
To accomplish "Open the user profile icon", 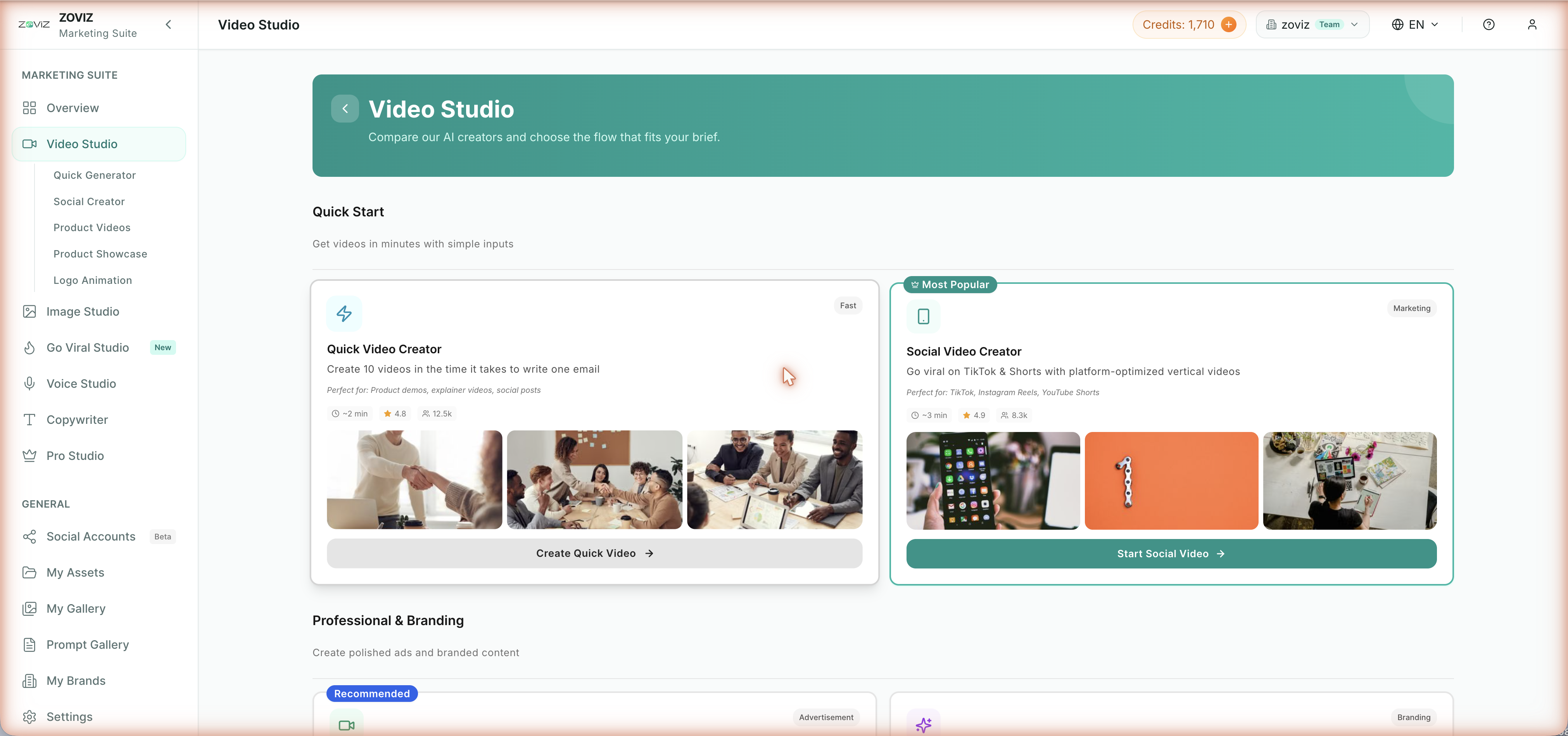I will coord(1532,24).
